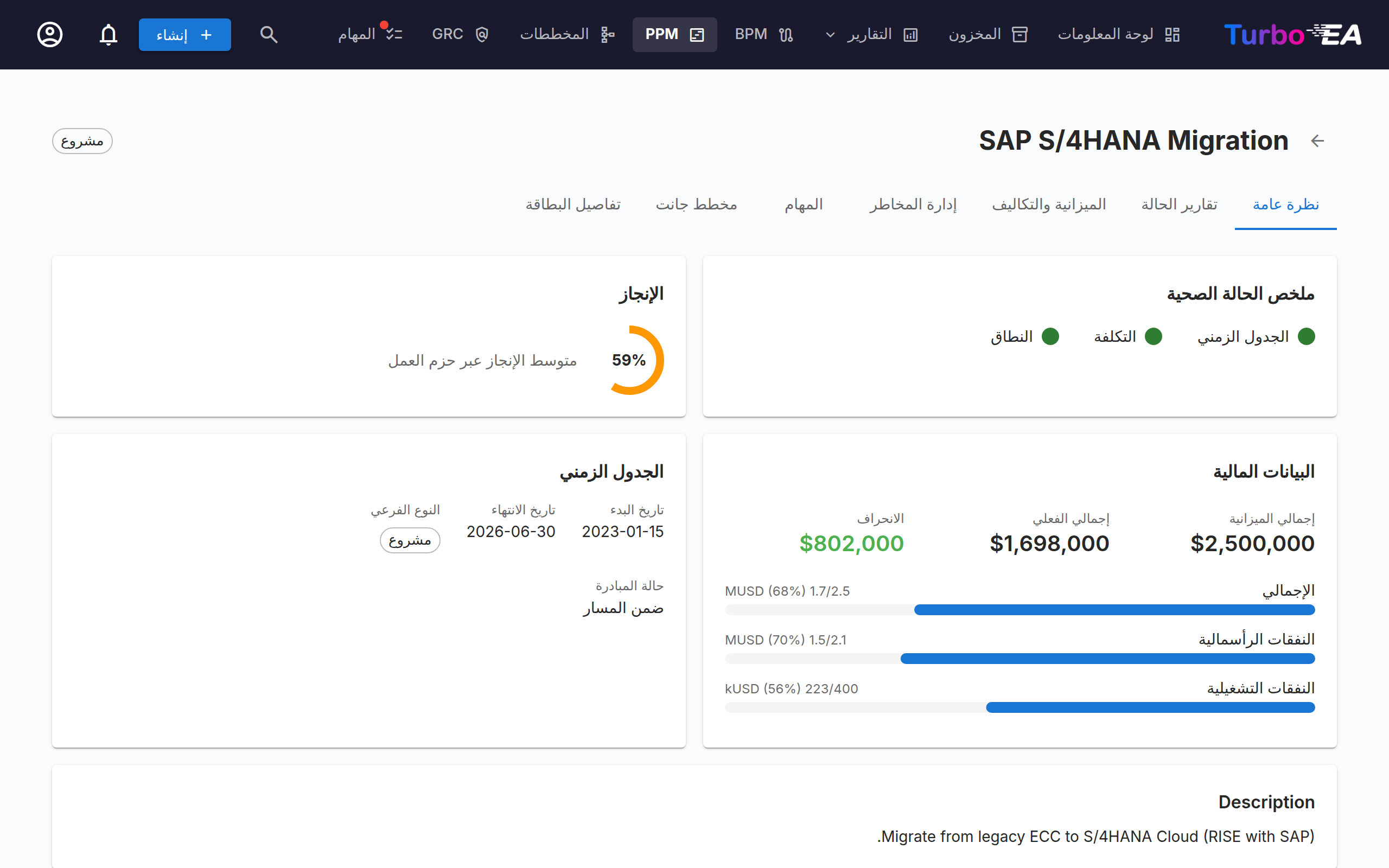Click the MUSD (70%) 1.5/2.1 label

[x=785, y=640]
